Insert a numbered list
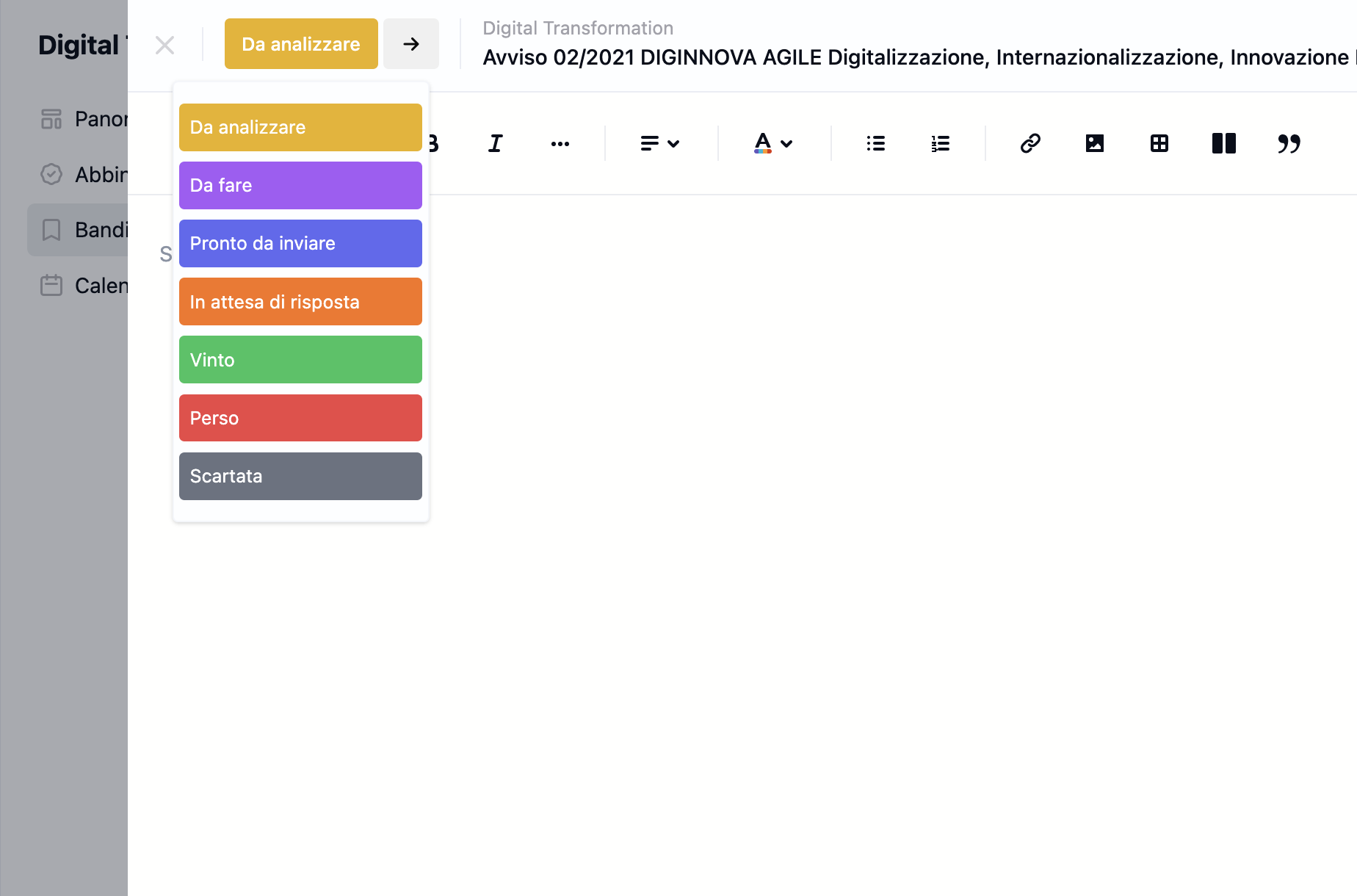 (x=941, y=143)
